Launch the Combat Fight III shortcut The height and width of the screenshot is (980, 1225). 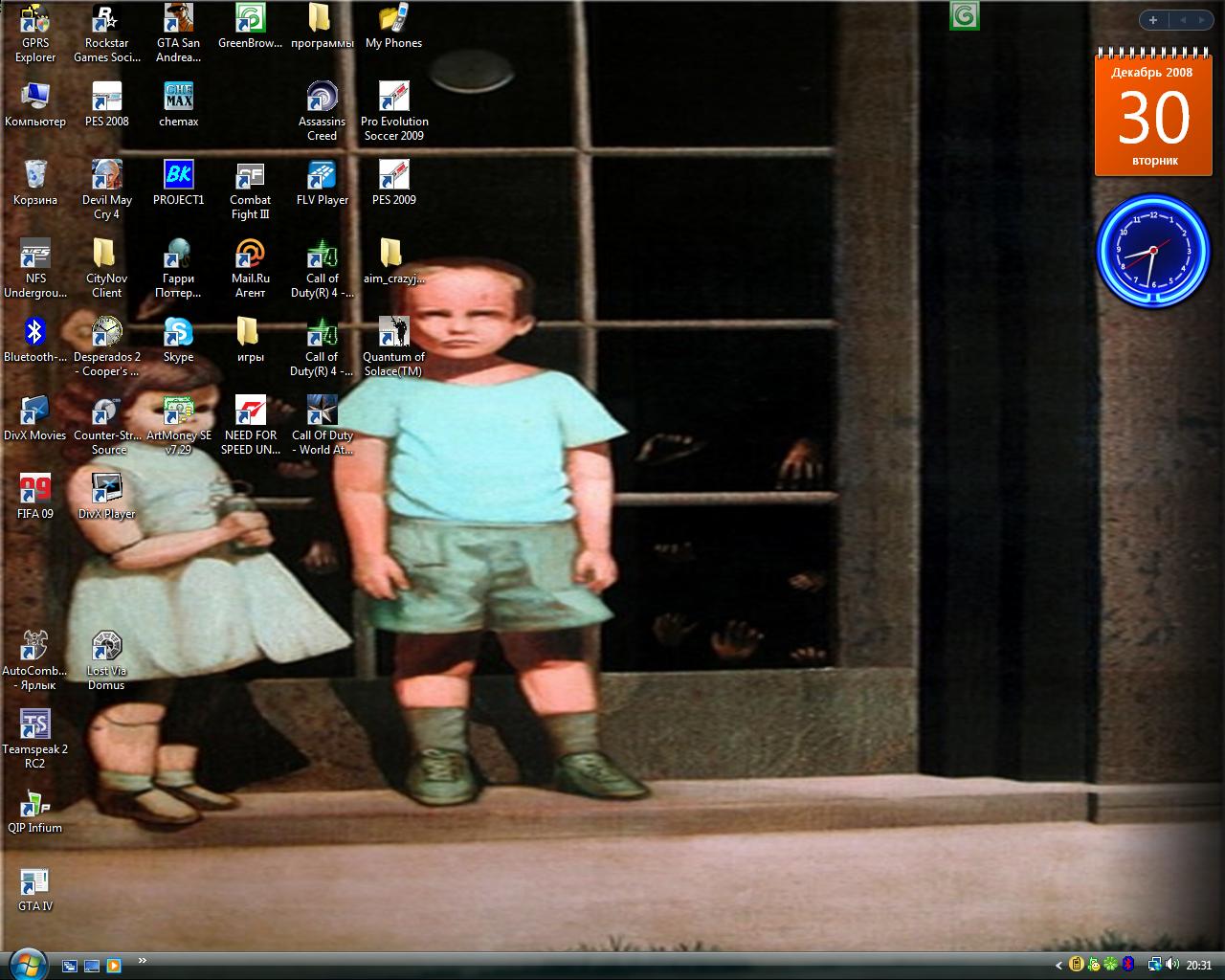pos(251,189)
